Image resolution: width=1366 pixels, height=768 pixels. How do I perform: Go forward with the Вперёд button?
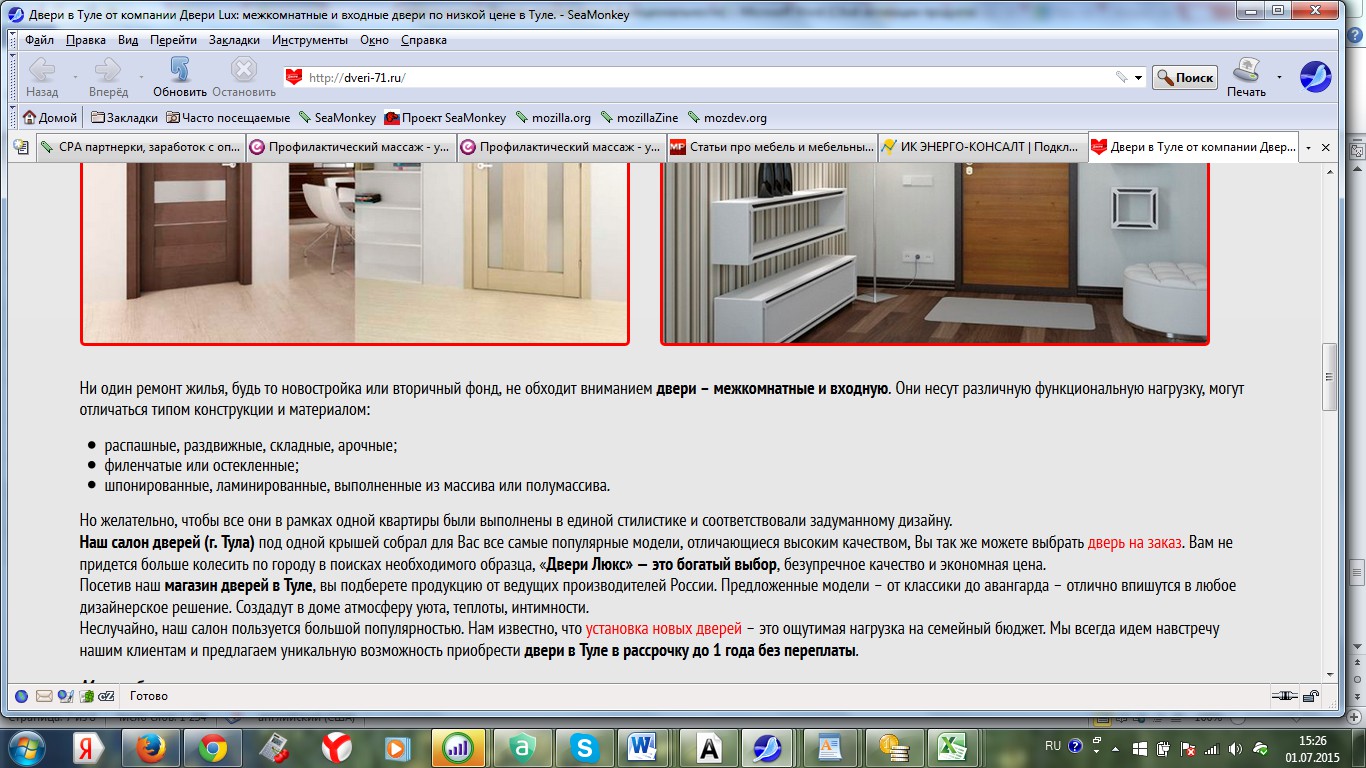(x=108, y=77)
